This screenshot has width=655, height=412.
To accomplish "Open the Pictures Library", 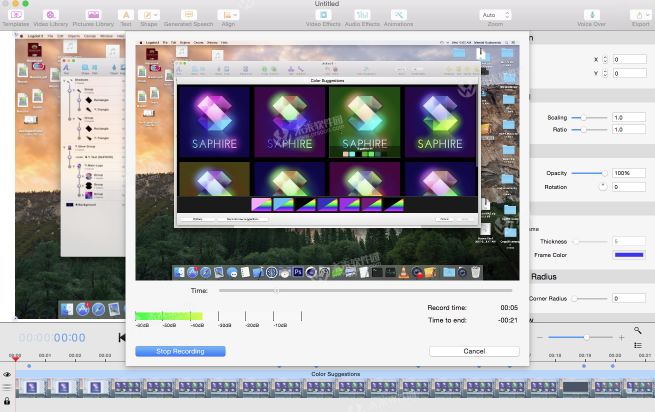I will pyautogui.click(x=93, y=16).
